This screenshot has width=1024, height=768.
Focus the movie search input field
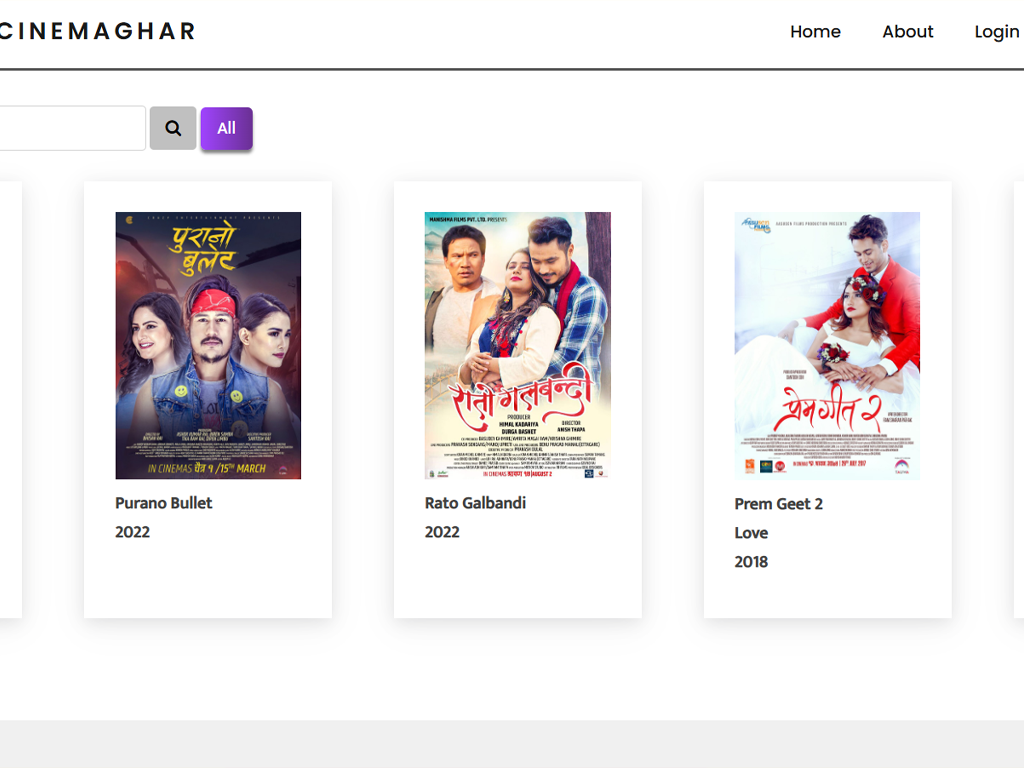click(72, 128)
